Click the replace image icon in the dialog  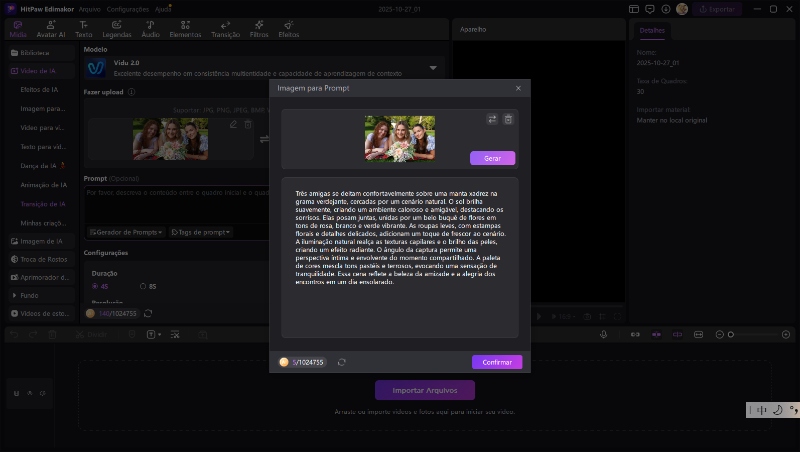point(492,119)
